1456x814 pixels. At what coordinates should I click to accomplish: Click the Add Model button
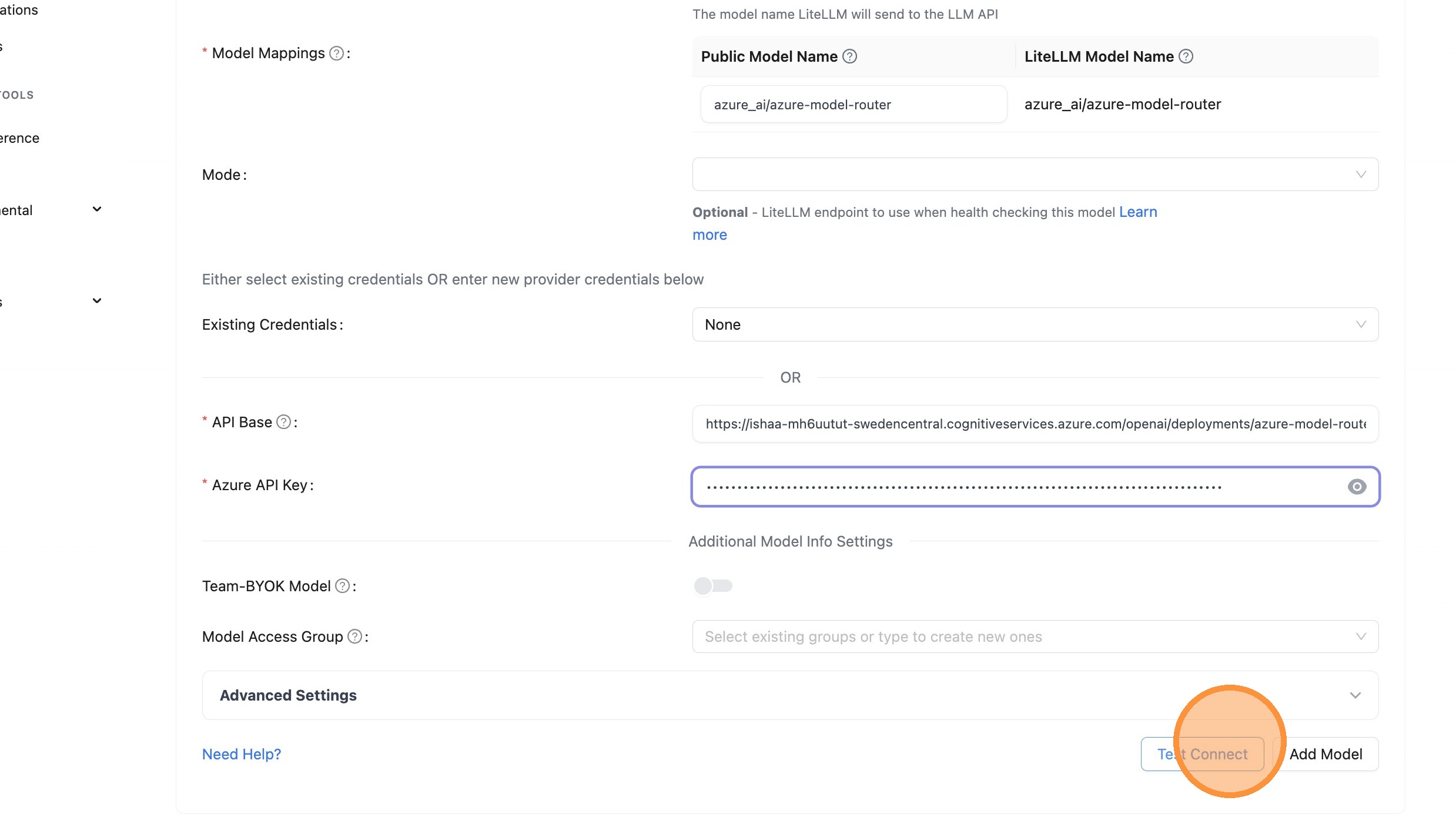[x=1326, y=754]
